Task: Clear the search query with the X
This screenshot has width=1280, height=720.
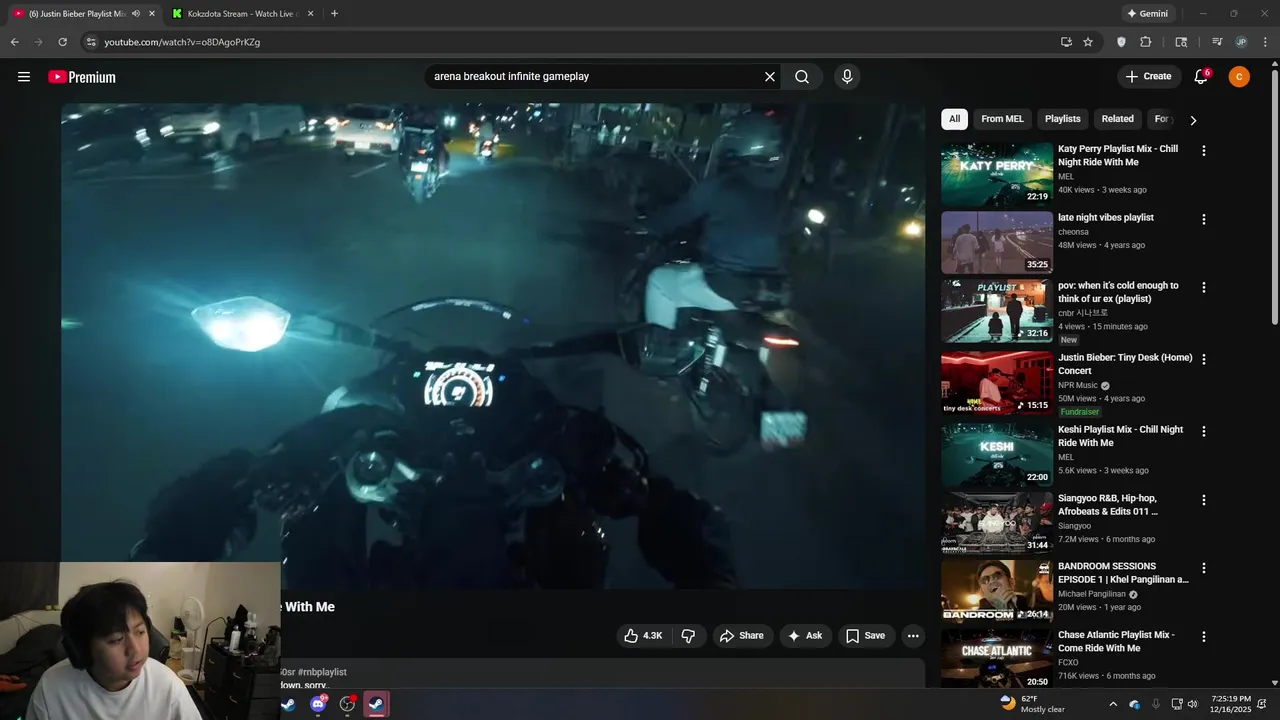Action: [770, 77]
